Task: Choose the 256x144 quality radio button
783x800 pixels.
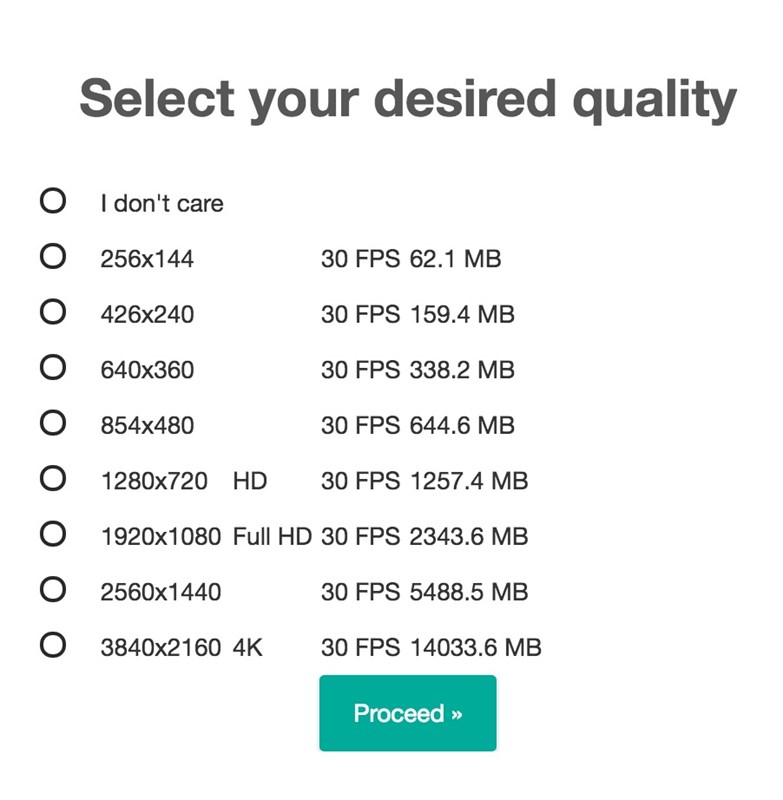Action: point(53,258)
